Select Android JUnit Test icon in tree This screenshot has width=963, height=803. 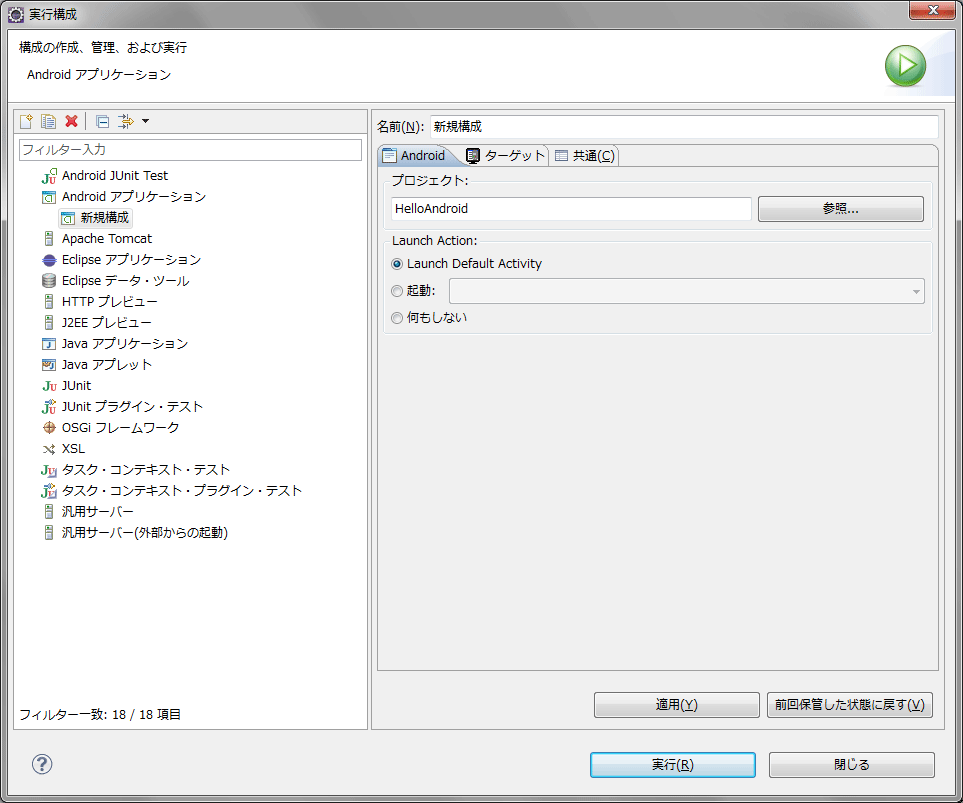coord(49,176)
